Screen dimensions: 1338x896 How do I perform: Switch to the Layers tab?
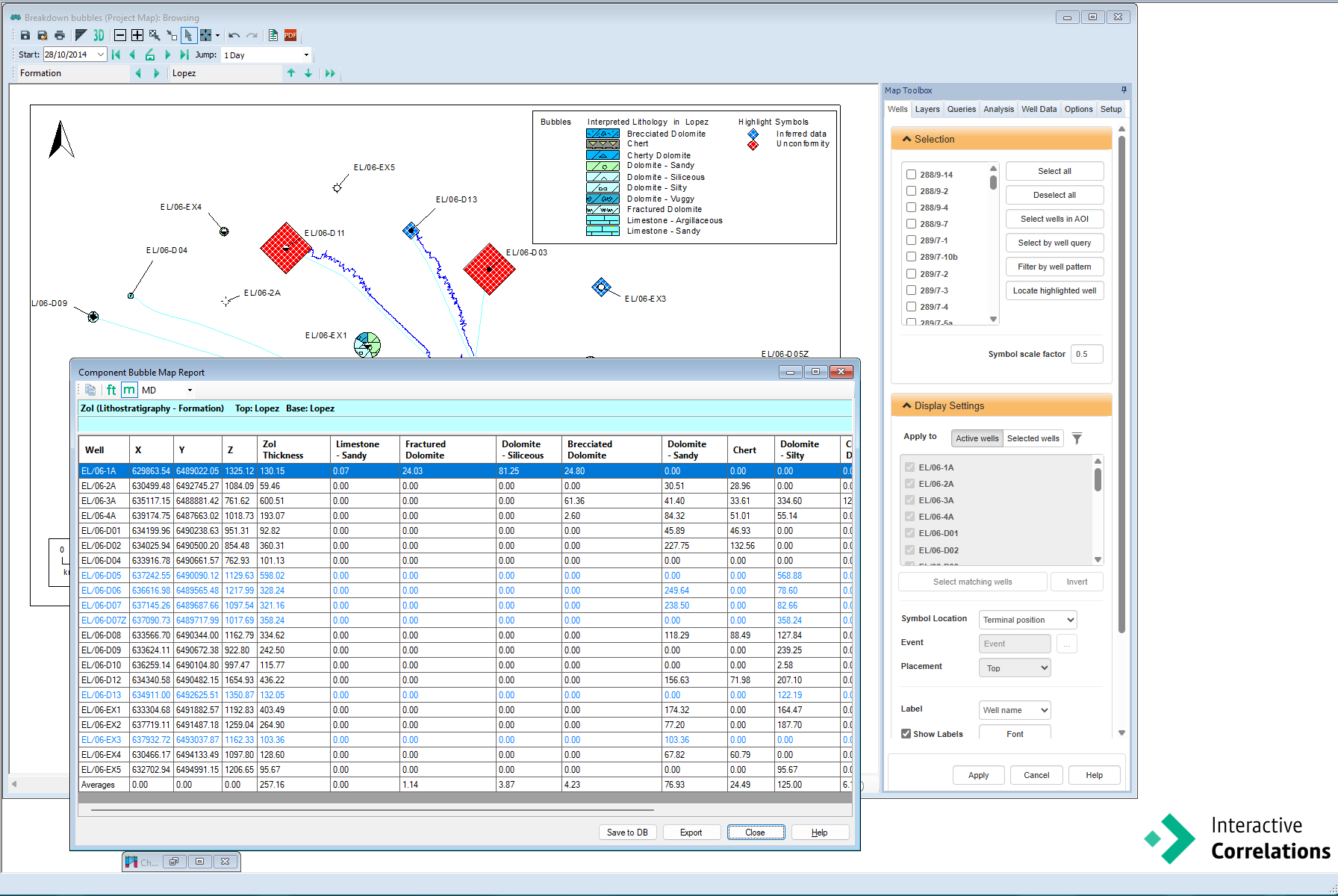(927, 109)
